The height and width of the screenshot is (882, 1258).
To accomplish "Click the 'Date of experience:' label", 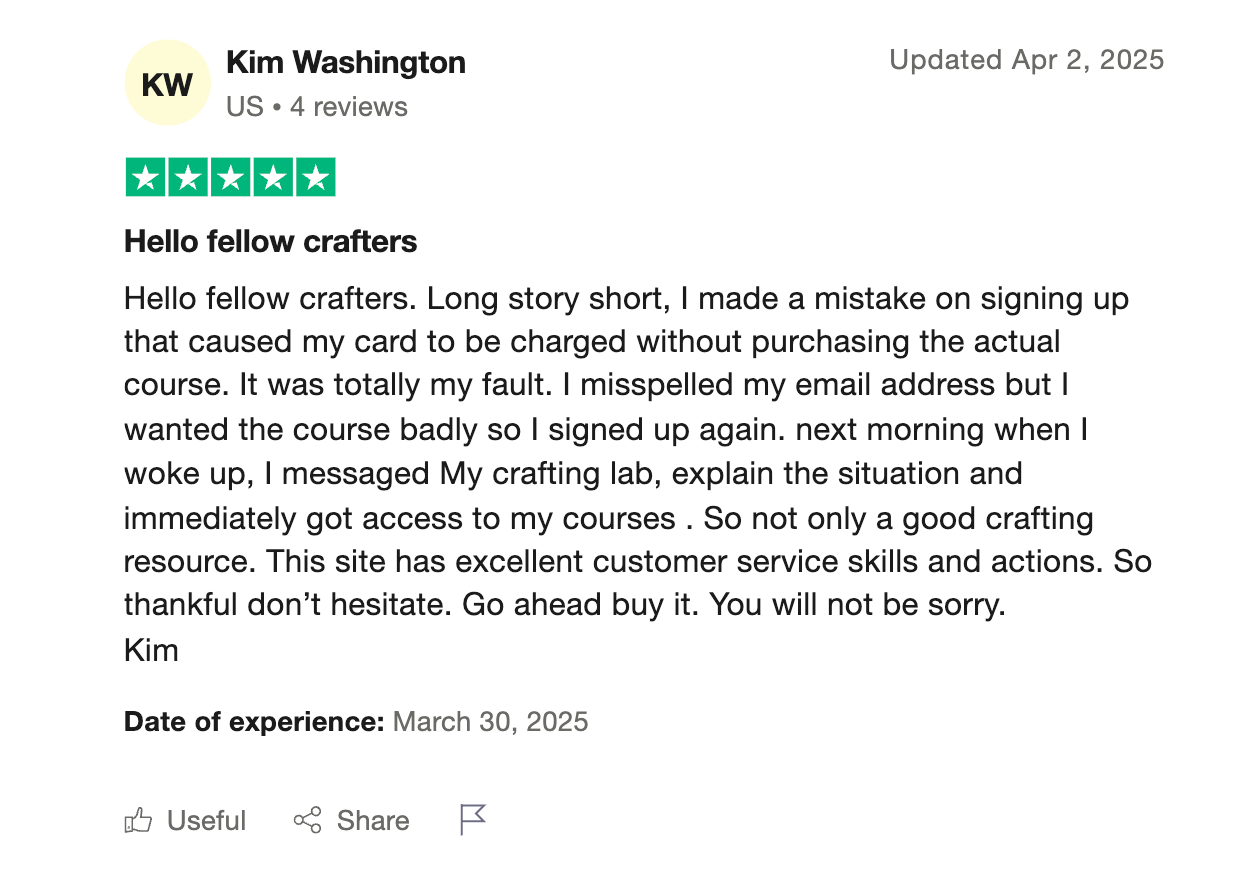I will click(x=254, y=721).
